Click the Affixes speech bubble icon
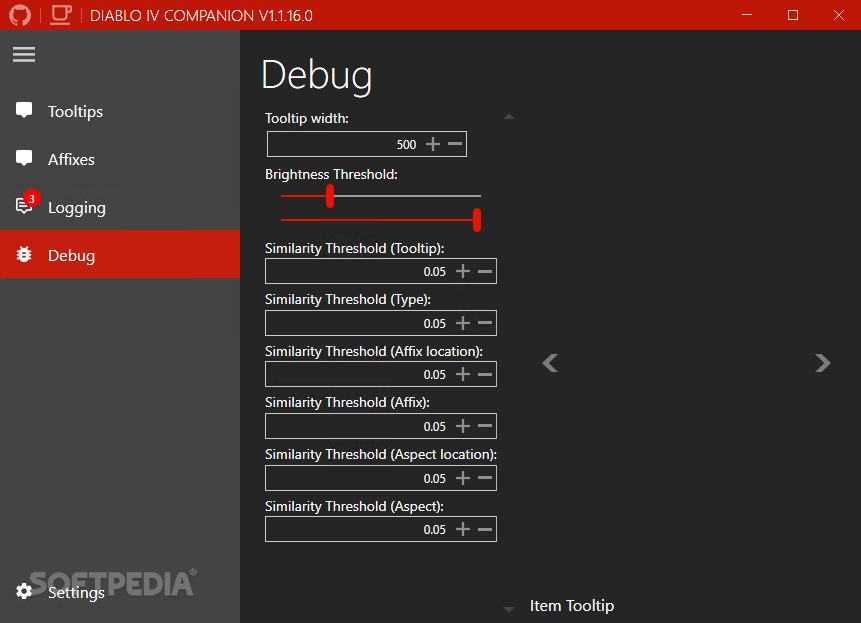This screenshot has height=623, width=861. (x=24, y=159)
